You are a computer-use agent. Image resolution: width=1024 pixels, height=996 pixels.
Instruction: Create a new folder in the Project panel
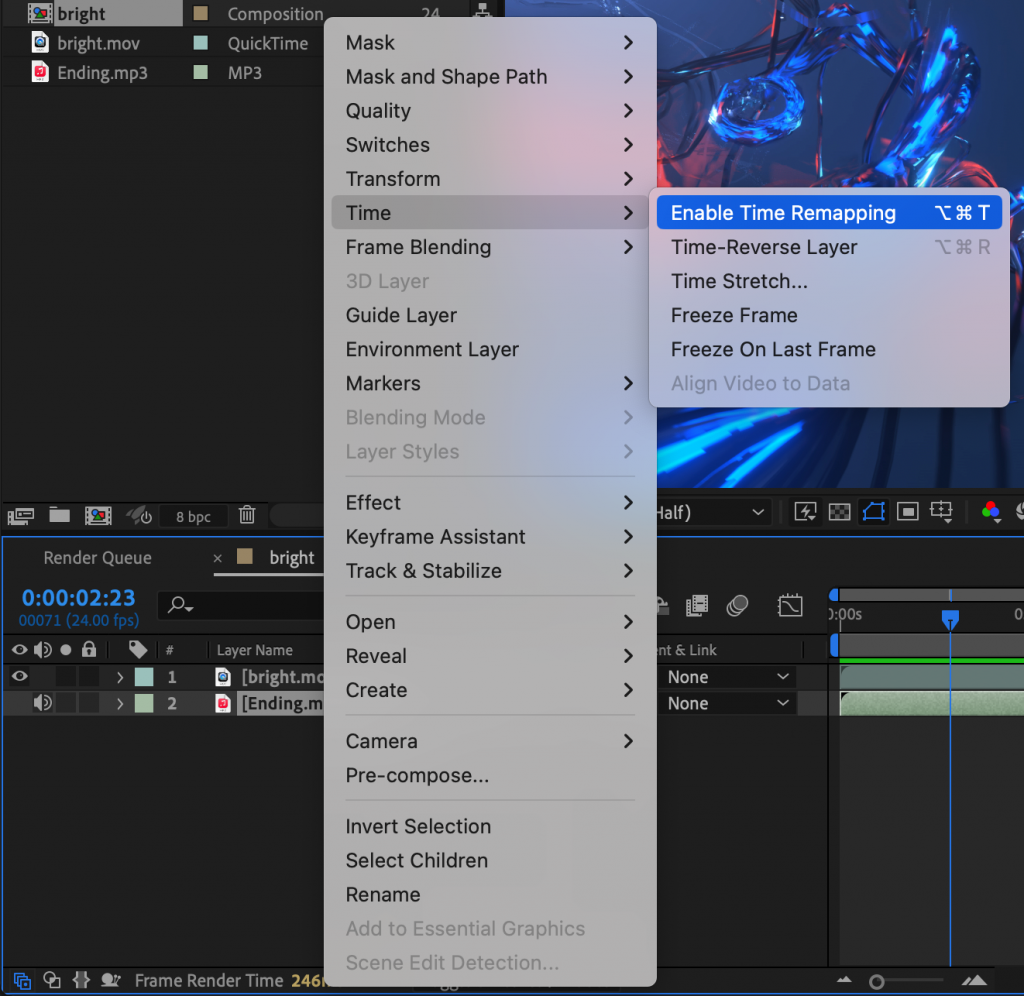[59, 516]
